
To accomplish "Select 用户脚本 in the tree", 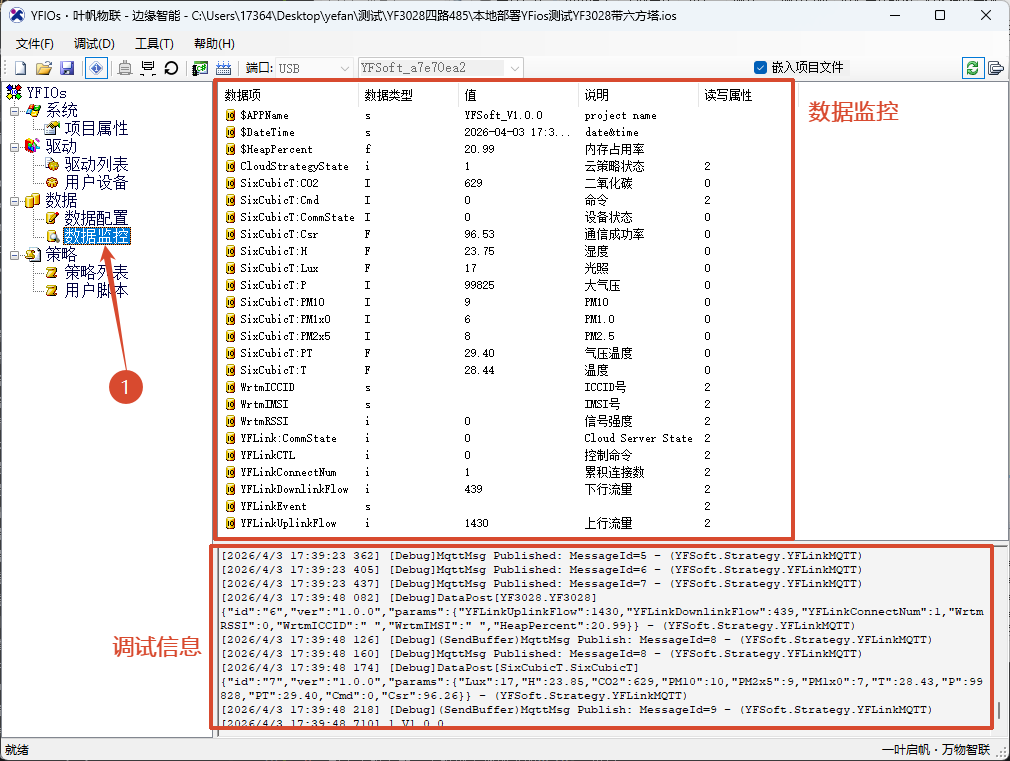I will 96,290.
